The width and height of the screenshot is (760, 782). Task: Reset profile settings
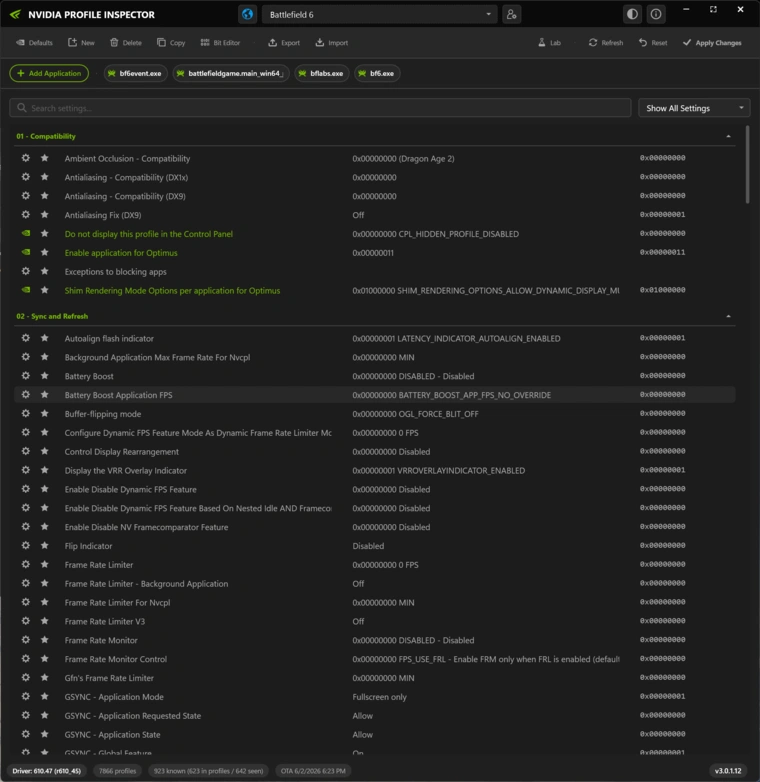(x=653, y=43)
